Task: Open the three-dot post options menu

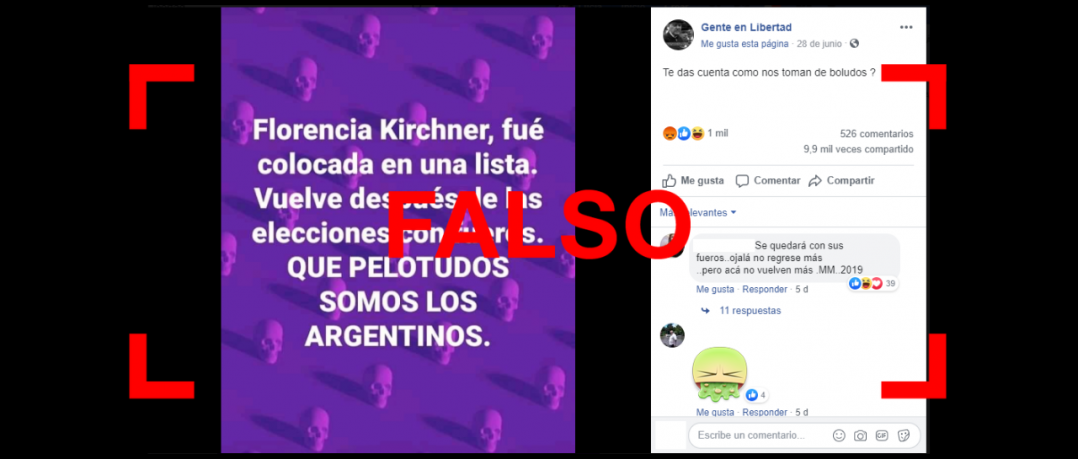Action: pyautogui.click(x=906, y=27)
